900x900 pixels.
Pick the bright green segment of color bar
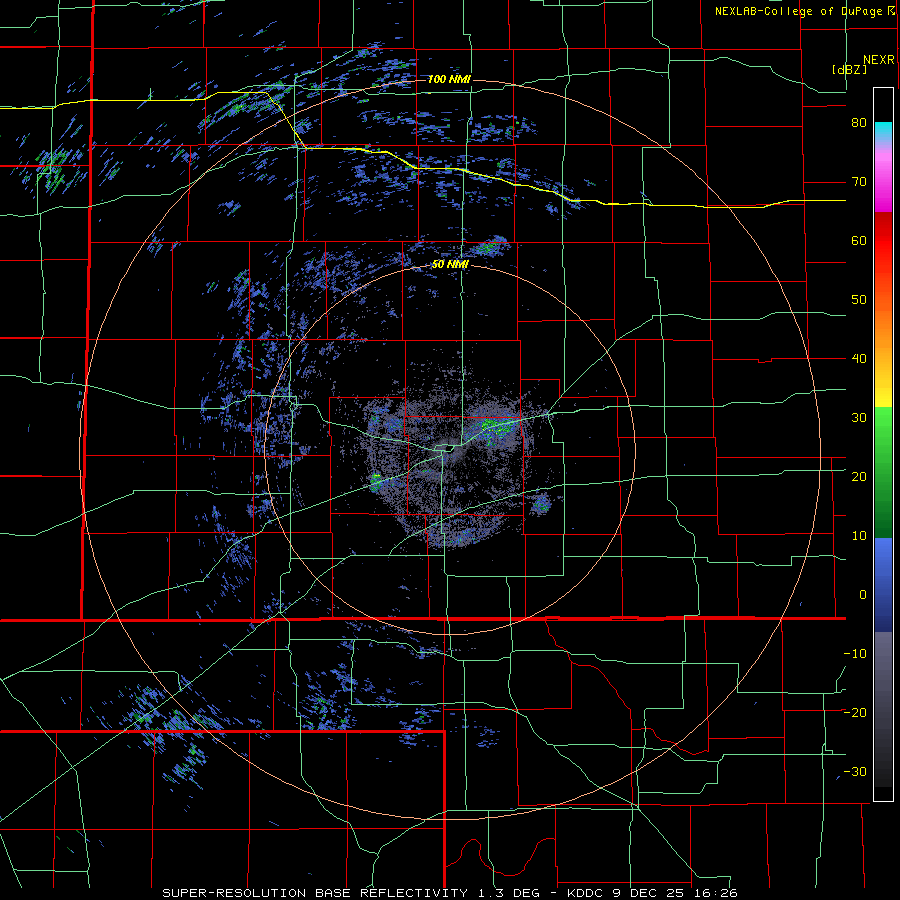883,430
